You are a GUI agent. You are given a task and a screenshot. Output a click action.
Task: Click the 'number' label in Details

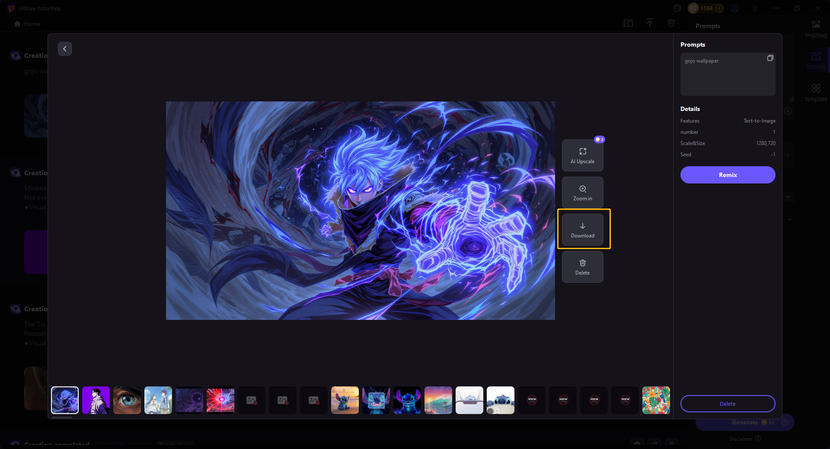tap(689, 132)
